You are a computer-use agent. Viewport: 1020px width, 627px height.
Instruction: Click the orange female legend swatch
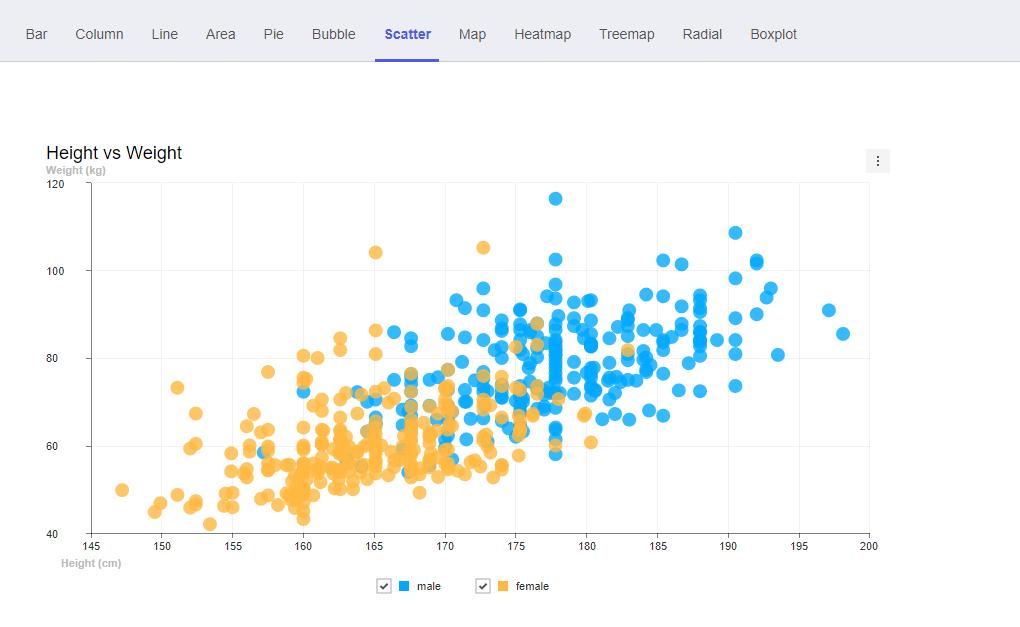(503, 586)
